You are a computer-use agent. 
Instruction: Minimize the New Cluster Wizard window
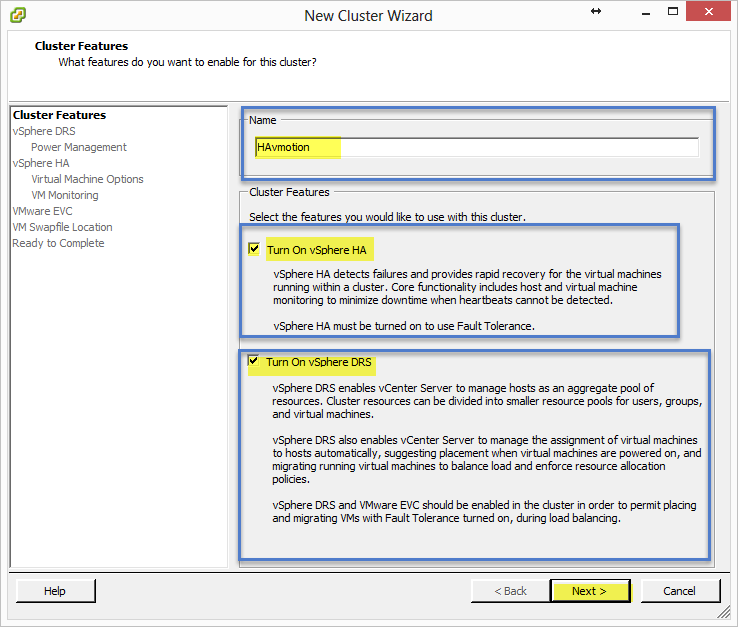tap(646, 12)
